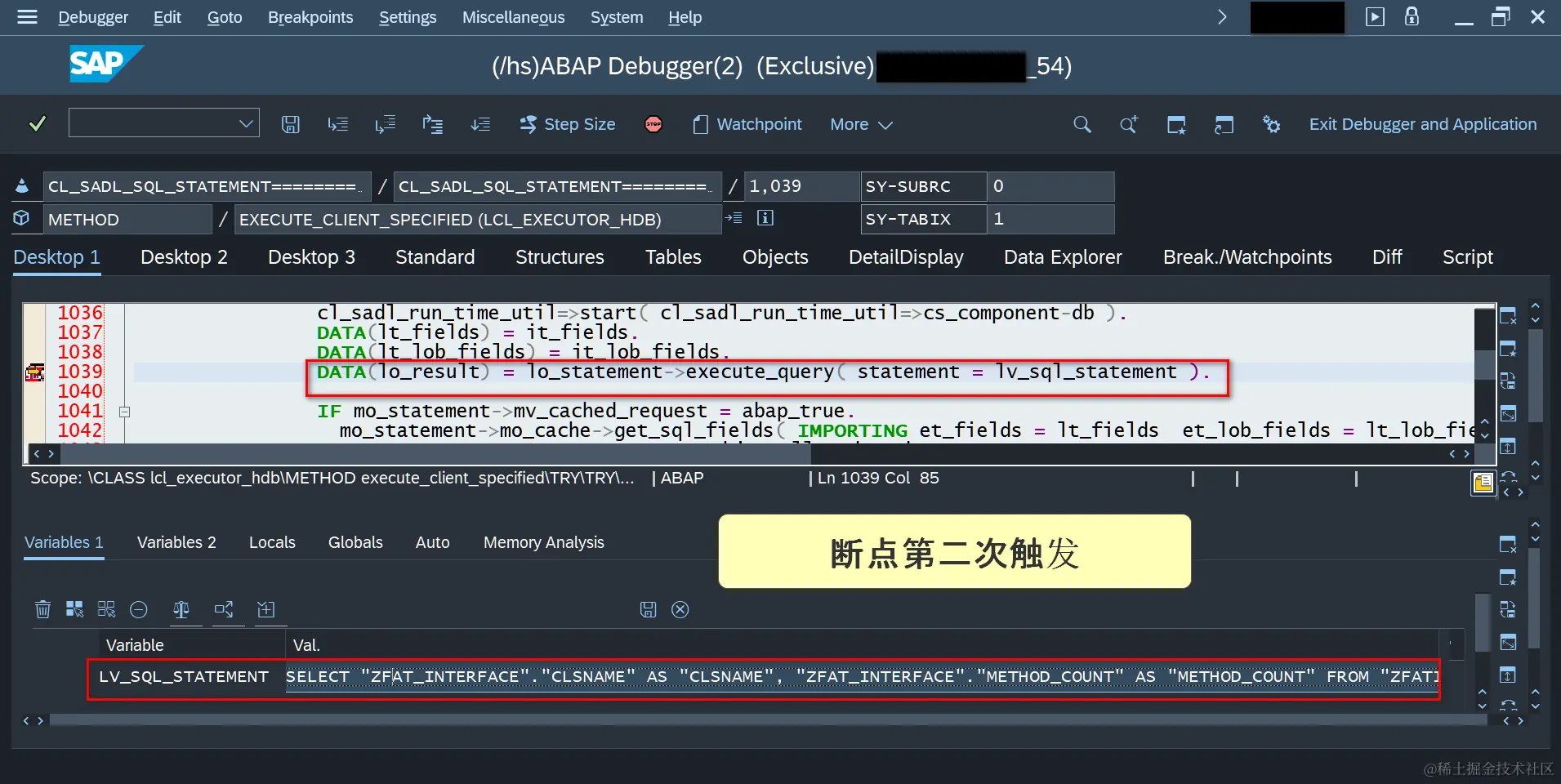The width and height of the screenshot is (1561, 784).
Task: Click the save variables disk icon
Action: coord(648,609)
